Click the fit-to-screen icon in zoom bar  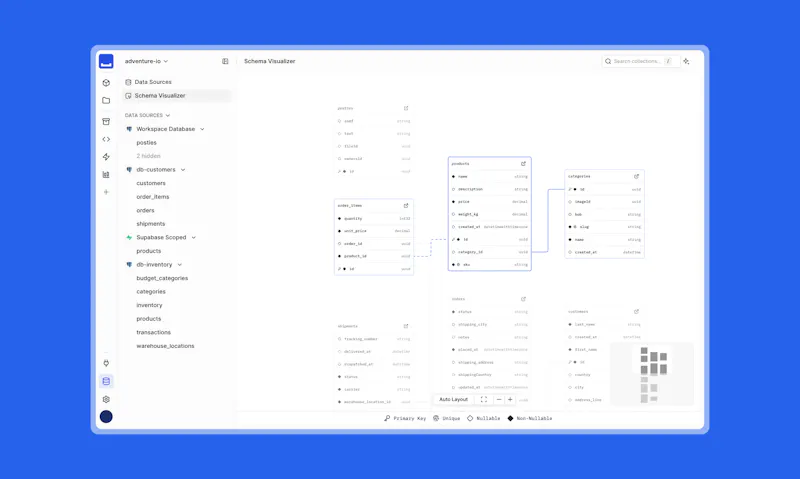coord(484,399)
